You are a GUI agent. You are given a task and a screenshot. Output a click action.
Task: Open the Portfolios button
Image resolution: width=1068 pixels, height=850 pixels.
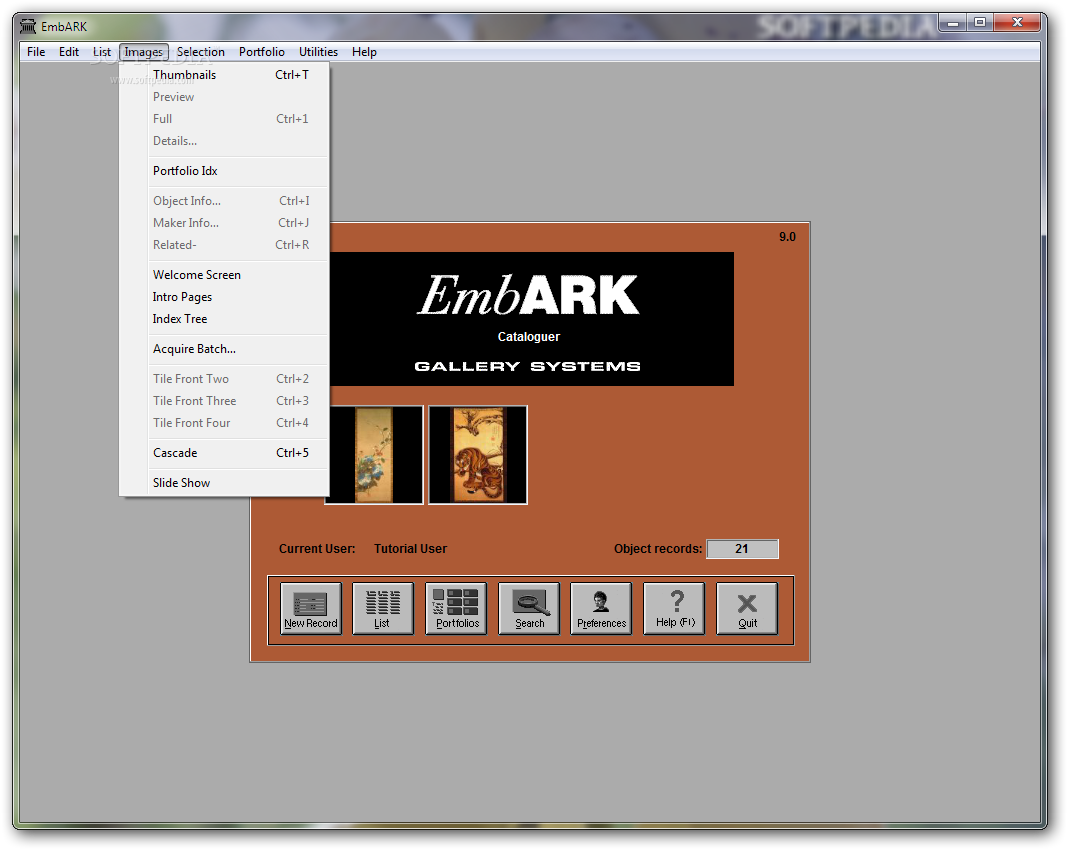tap(456, 608)
